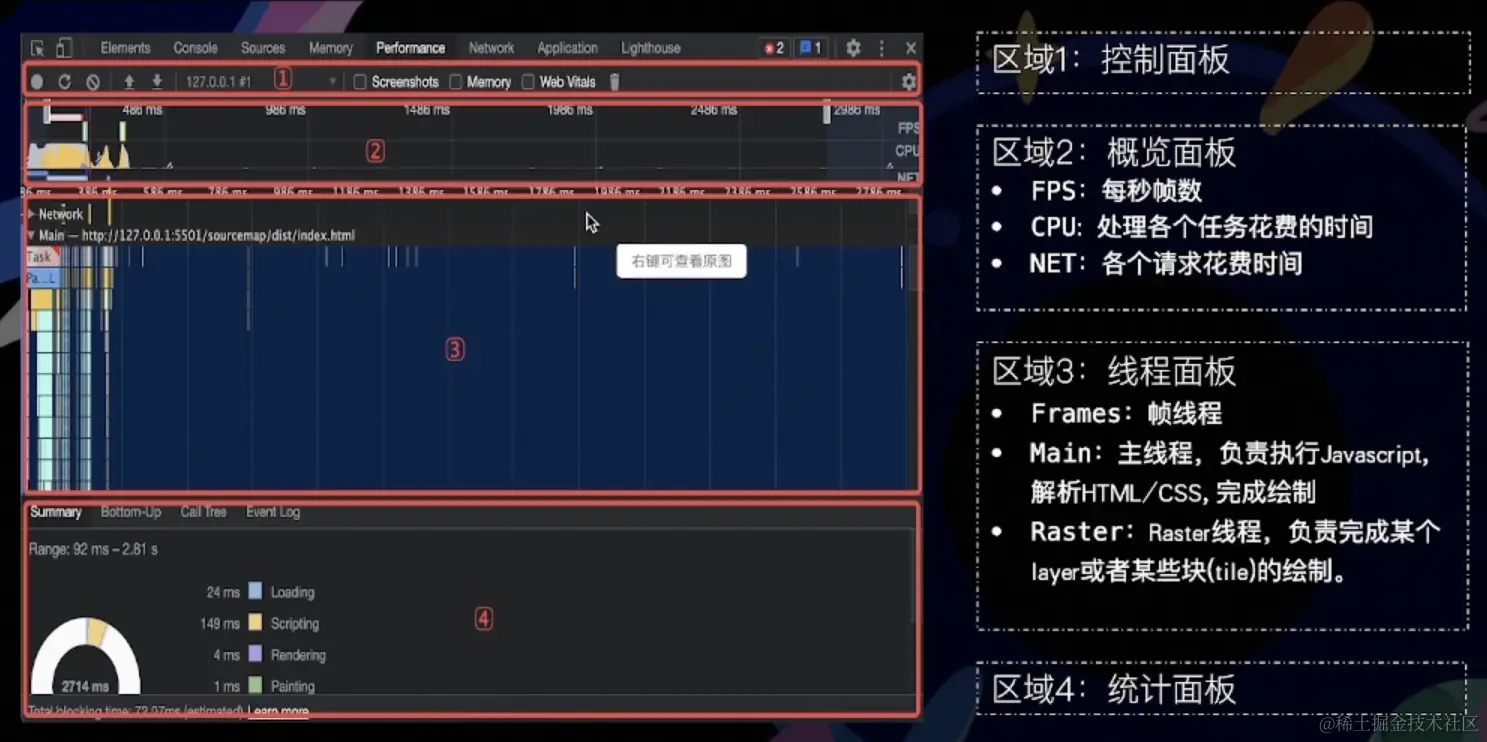Start recording with the Record button
Viewport: 1487px width, 742px height.
pos(37,82)
